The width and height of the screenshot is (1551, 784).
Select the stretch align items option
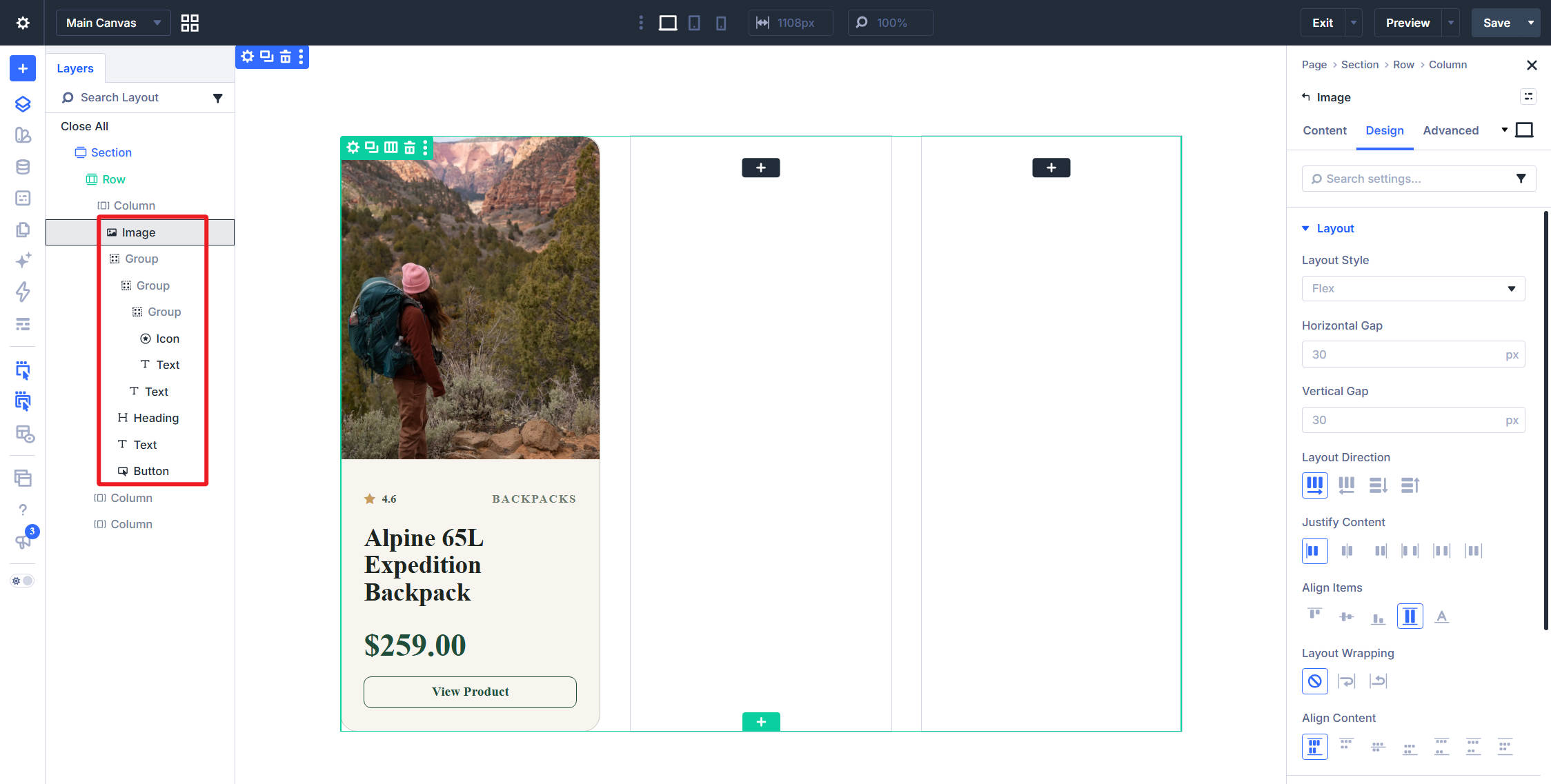(x=1410, y=616)
